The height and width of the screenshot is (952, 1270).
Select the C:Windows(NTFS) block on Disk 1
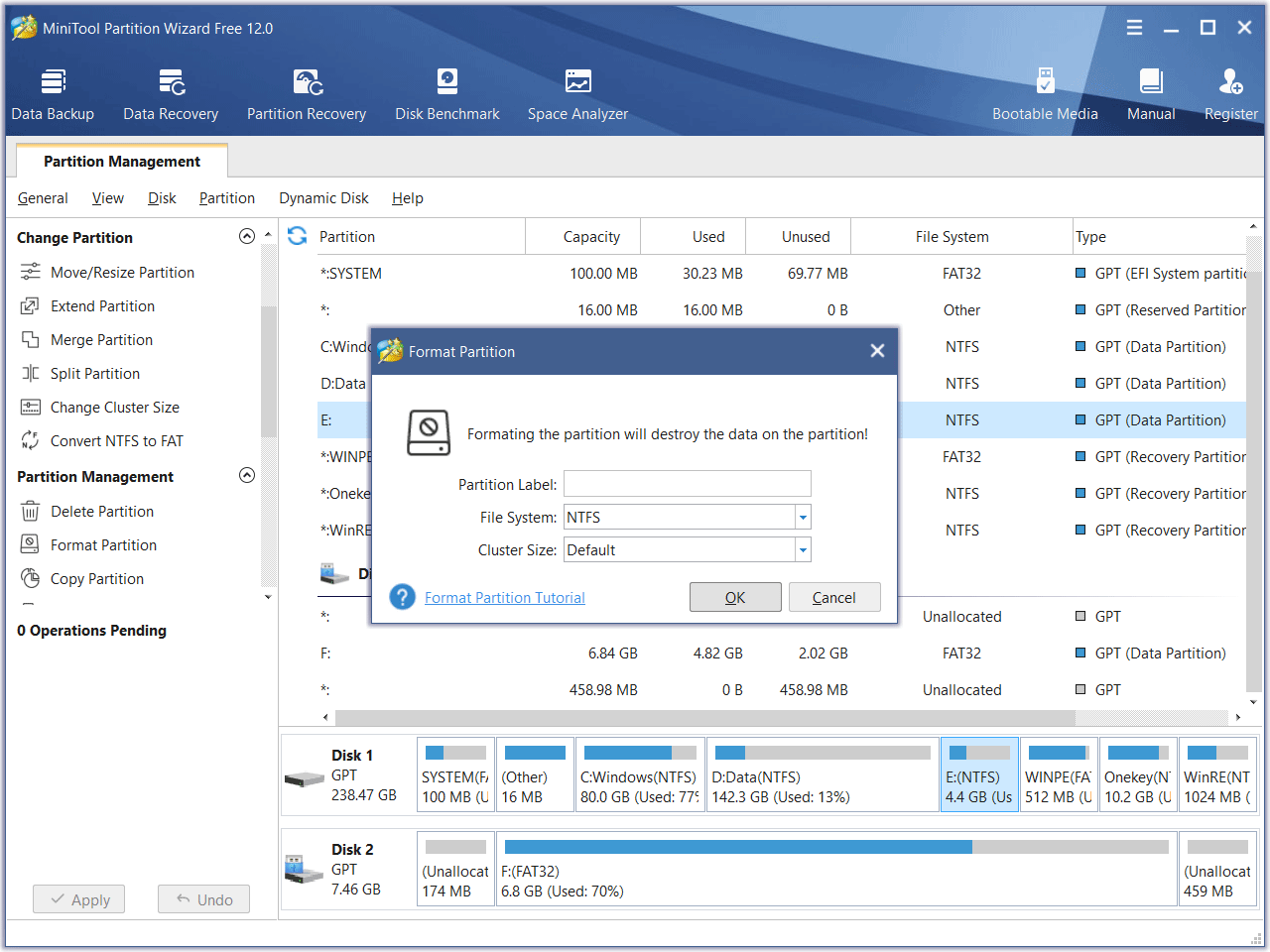pyautogui.click(x=640, y=774)
